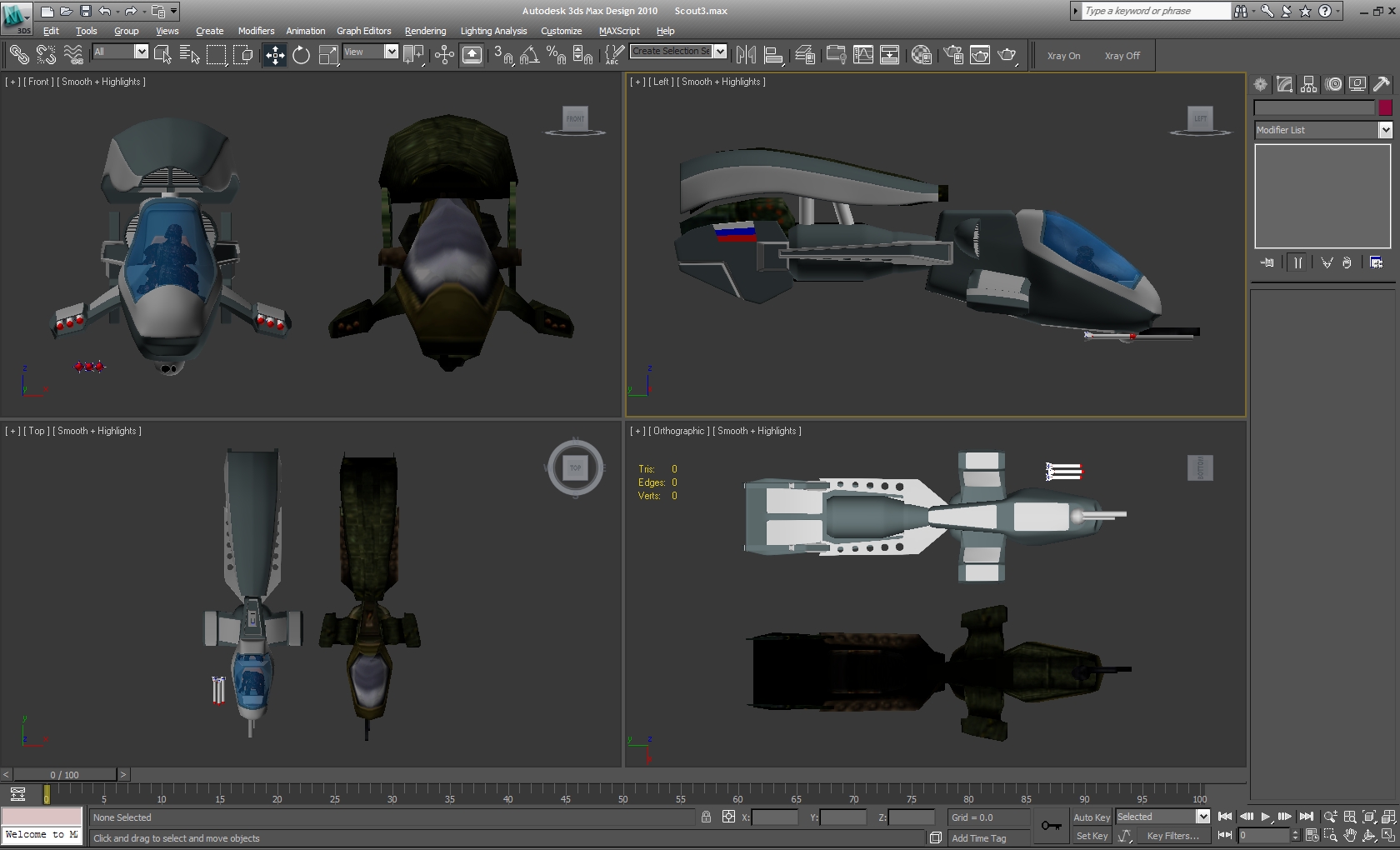1400x850 pixels.
Task: Open the MAXScript menu
Action: pyautogui.click(x=618, y=31)
